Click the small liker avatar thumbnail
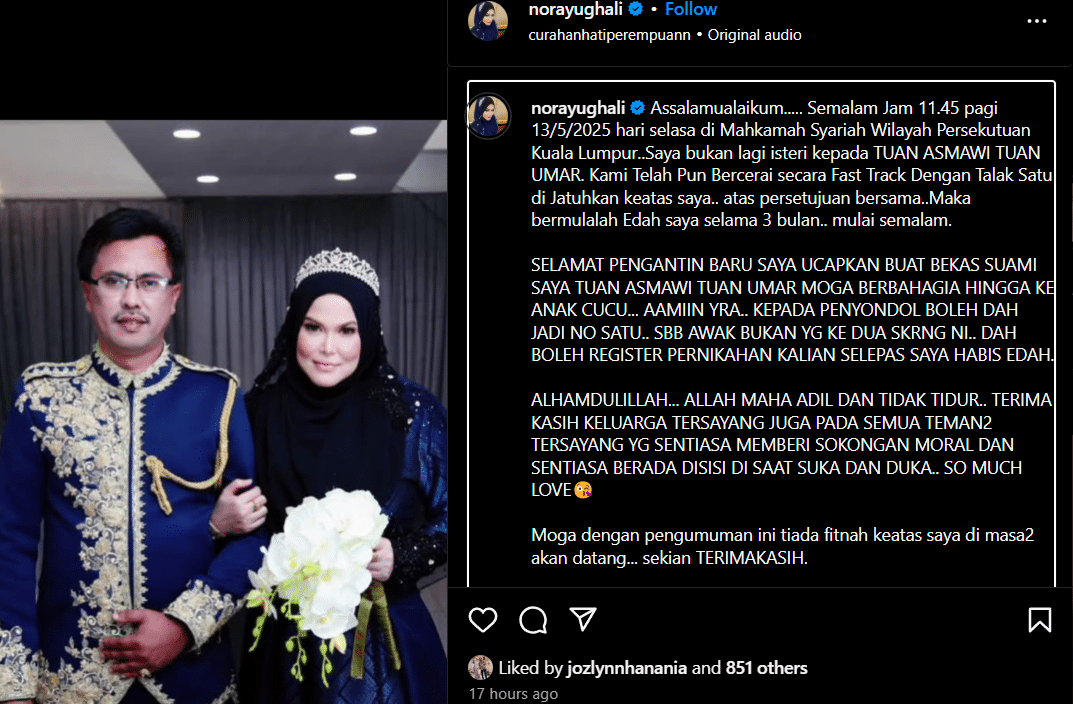Image resolution: width=1073 pixels, height=704 pixels. (480, 668)
